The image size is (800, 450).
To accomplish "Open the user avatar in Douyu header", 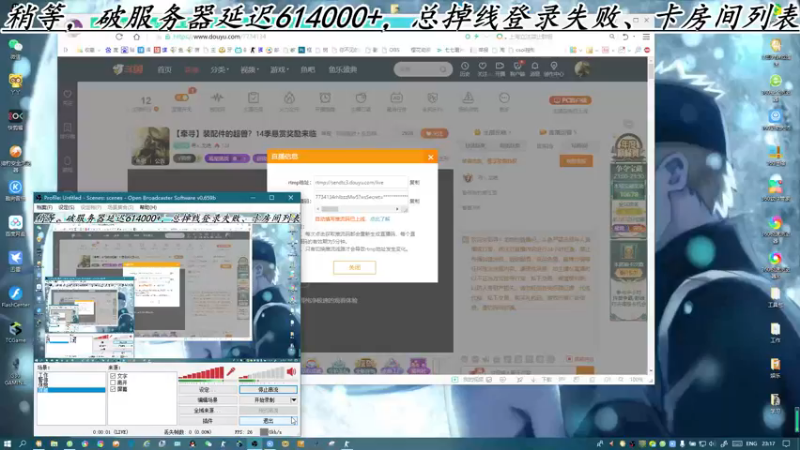I will pyautogui.click(x=583, y=69).
